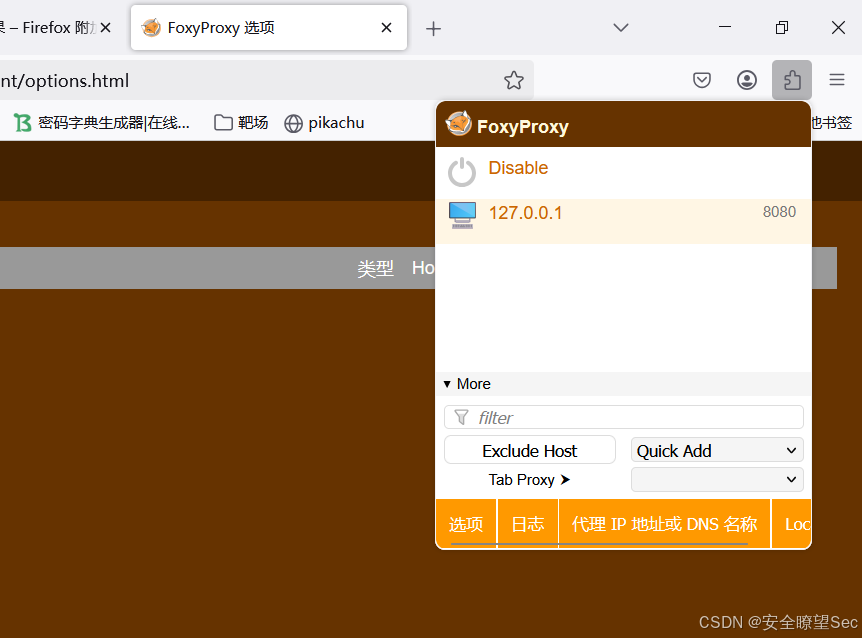
Task: Click the Disable text in FoxyProxy
Action: click(518, 168)
